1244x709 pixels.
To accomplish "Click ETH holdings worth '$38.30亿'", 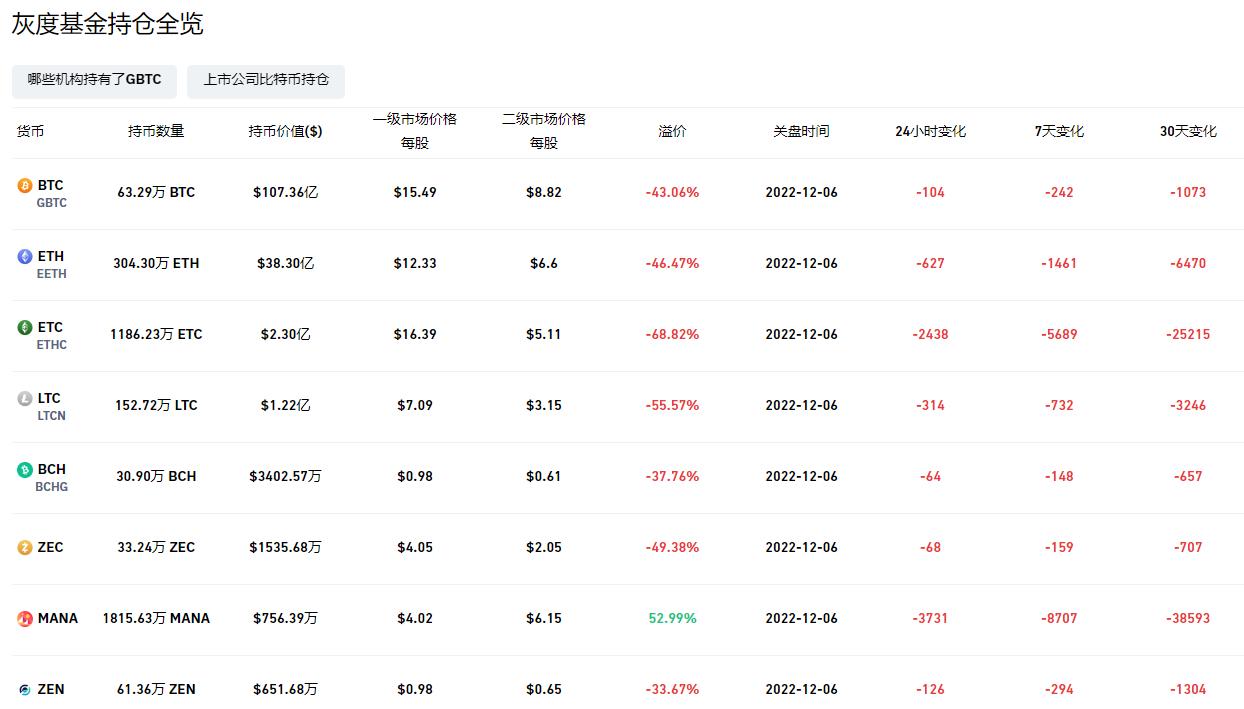I will (285, 263).
